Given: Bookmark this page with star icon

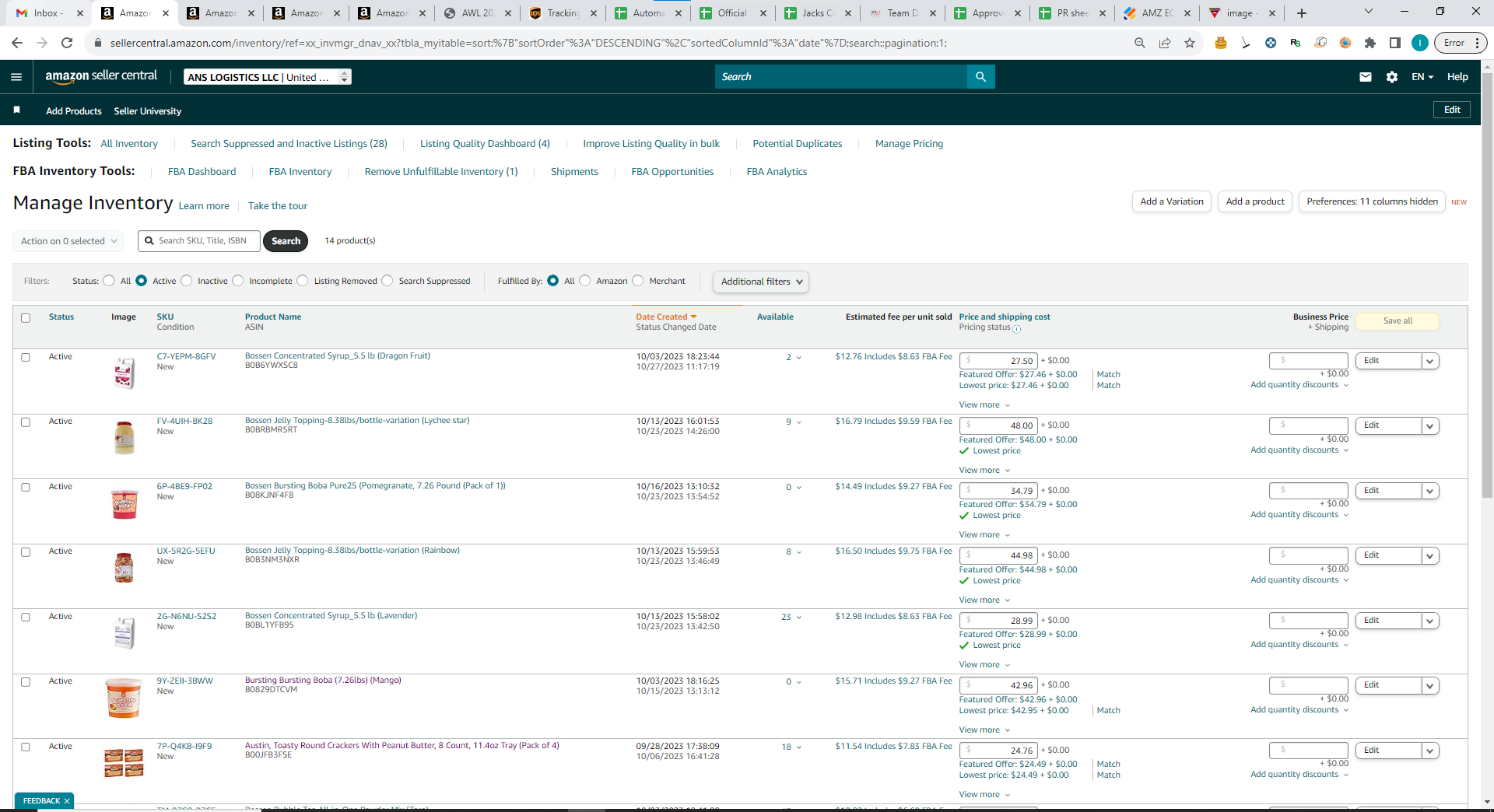Looking at the screenshot, I should pos(1190,43).
